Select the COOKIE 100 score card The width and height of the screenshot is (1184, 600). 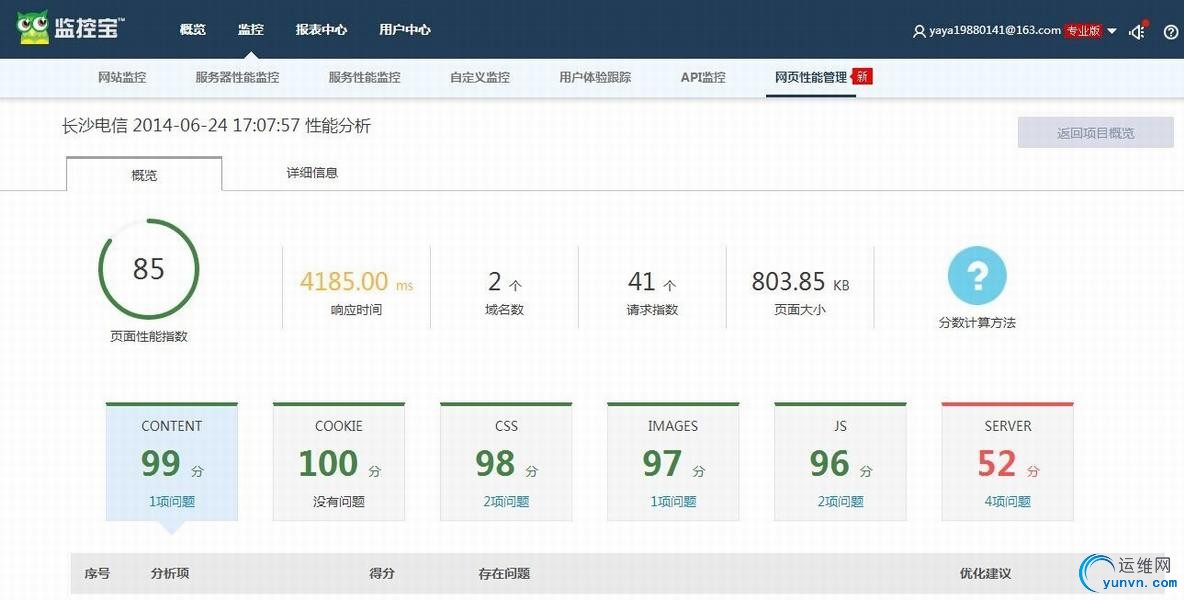click(x=338, y=462)
